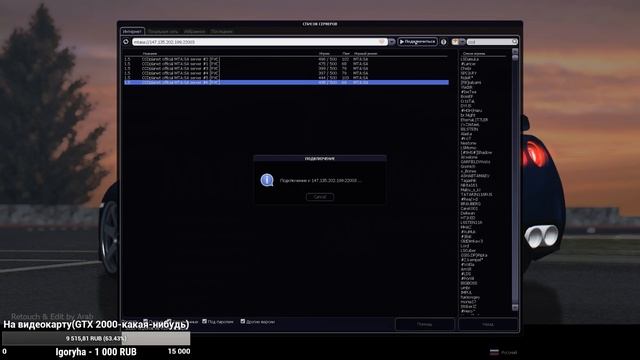Click the Список игроков list header

[x=474, y=53]
